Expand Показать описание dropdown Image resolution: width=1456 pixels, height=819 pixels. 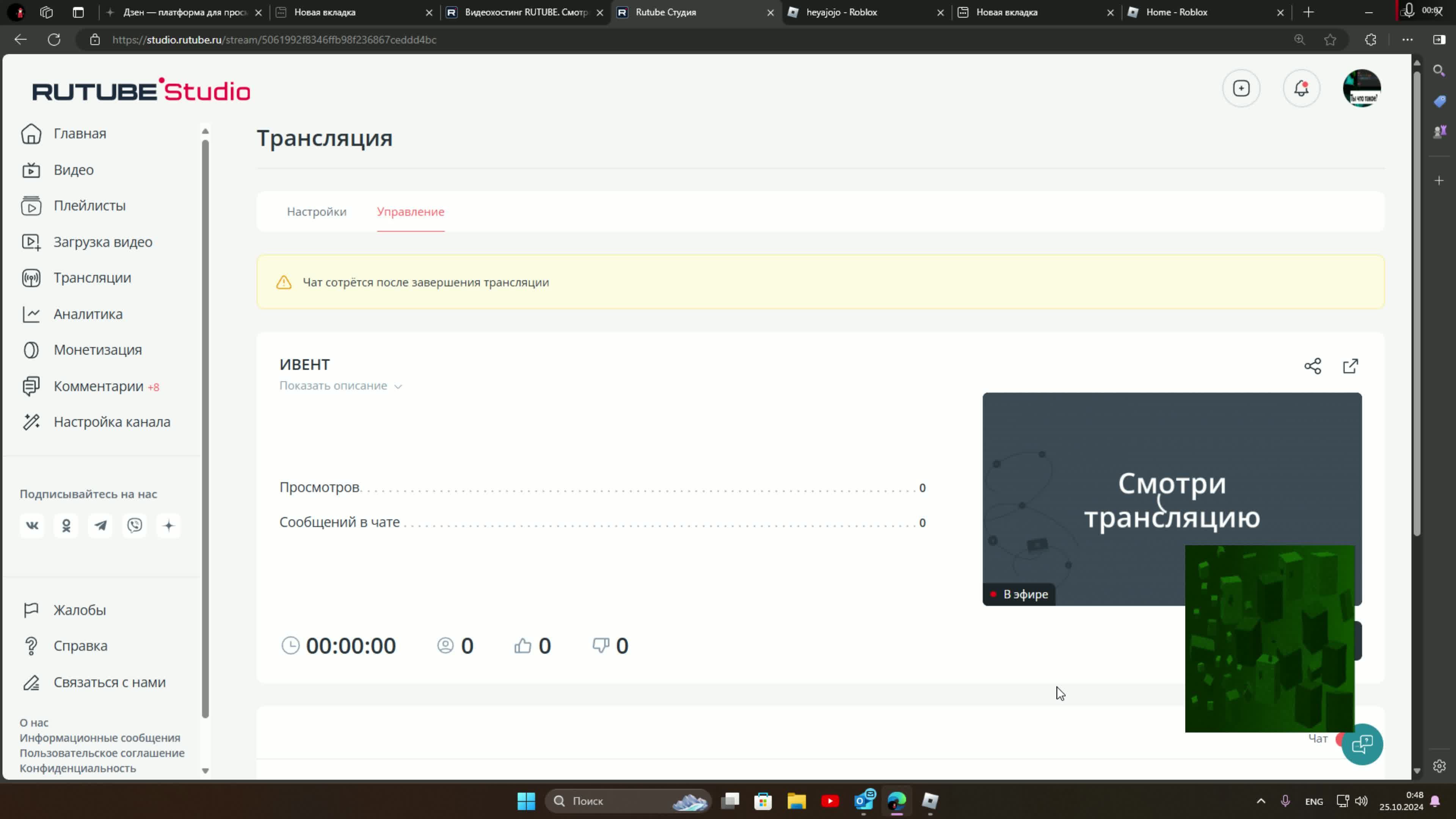click(340, 386)
